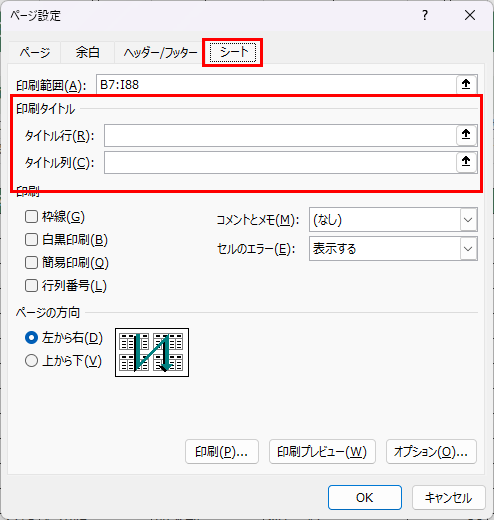Open 印刷プレビュー(W) button
Viewport: 494px width, 520px height.
(322, 452)
